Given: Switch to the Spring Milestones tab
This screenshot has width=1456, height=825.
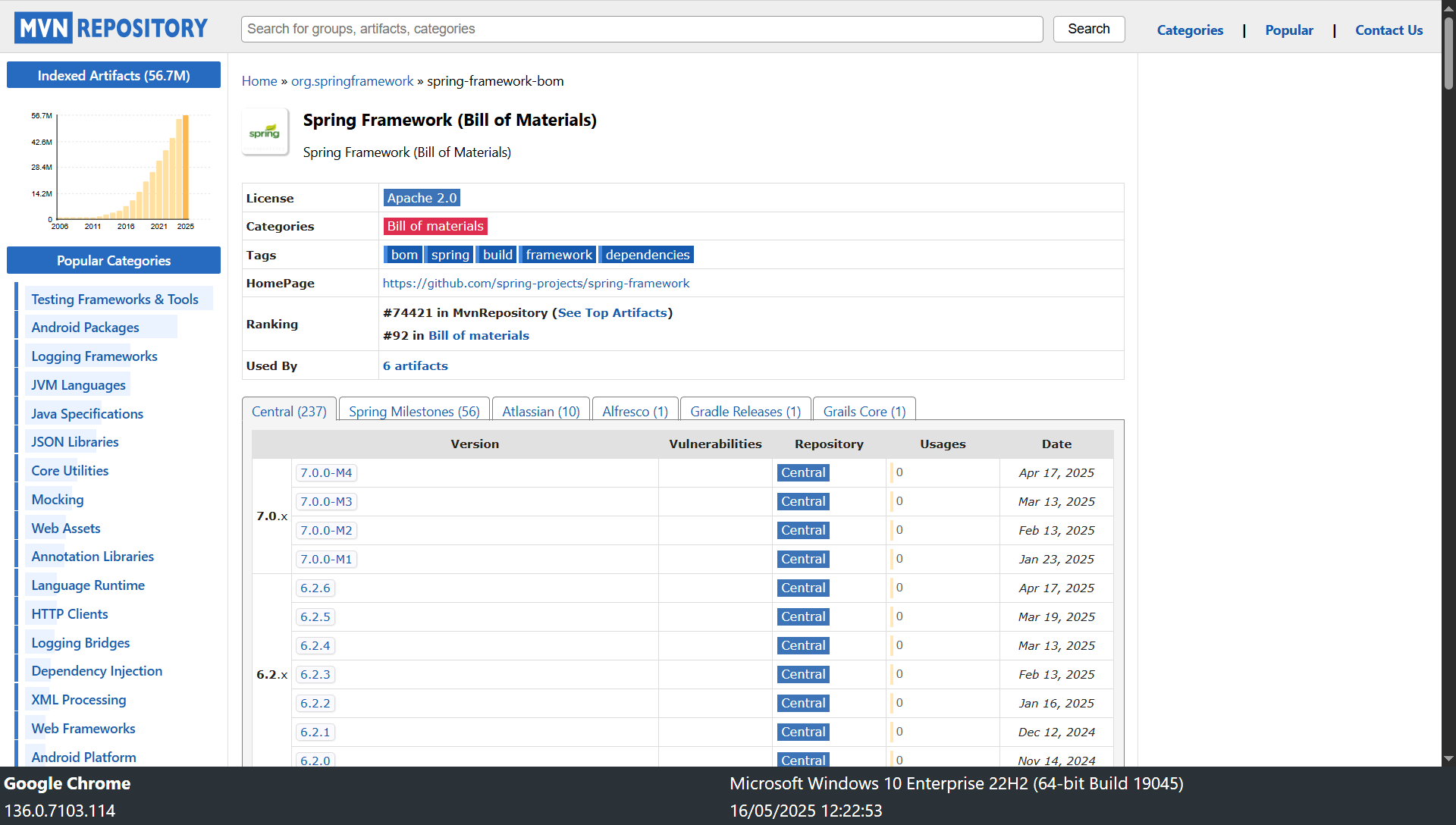Looking at the screenshot, I should coord(414,411).
